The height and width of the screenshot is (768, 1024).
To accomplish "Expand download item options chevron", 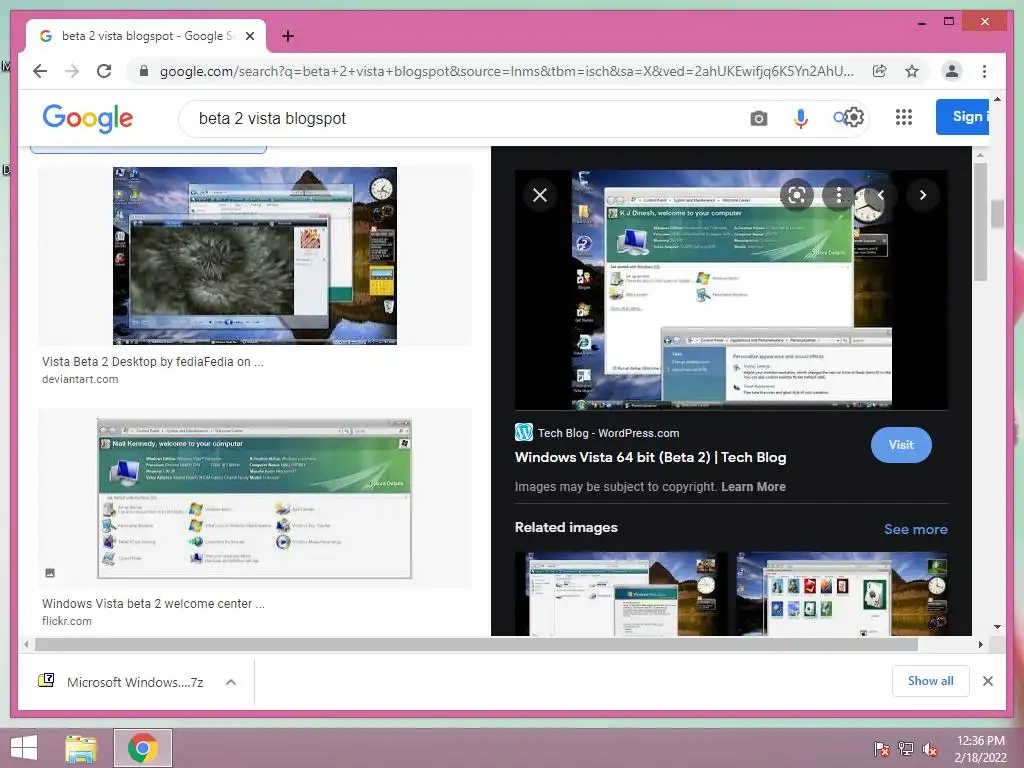I will tap(231, 682).
